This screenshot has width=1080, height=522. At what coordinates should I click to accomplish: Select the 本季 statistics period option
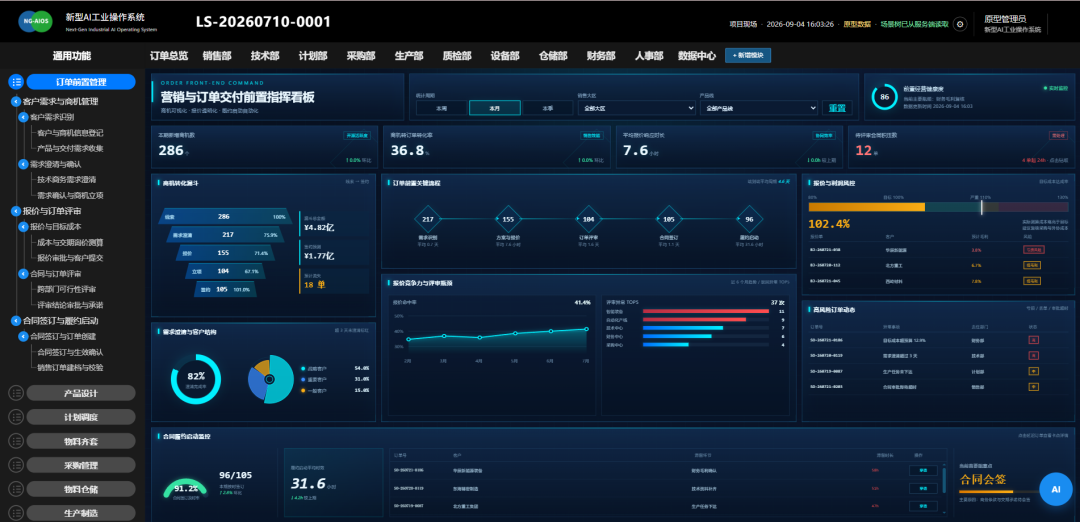pyautogui.click(x=548, y=108)
